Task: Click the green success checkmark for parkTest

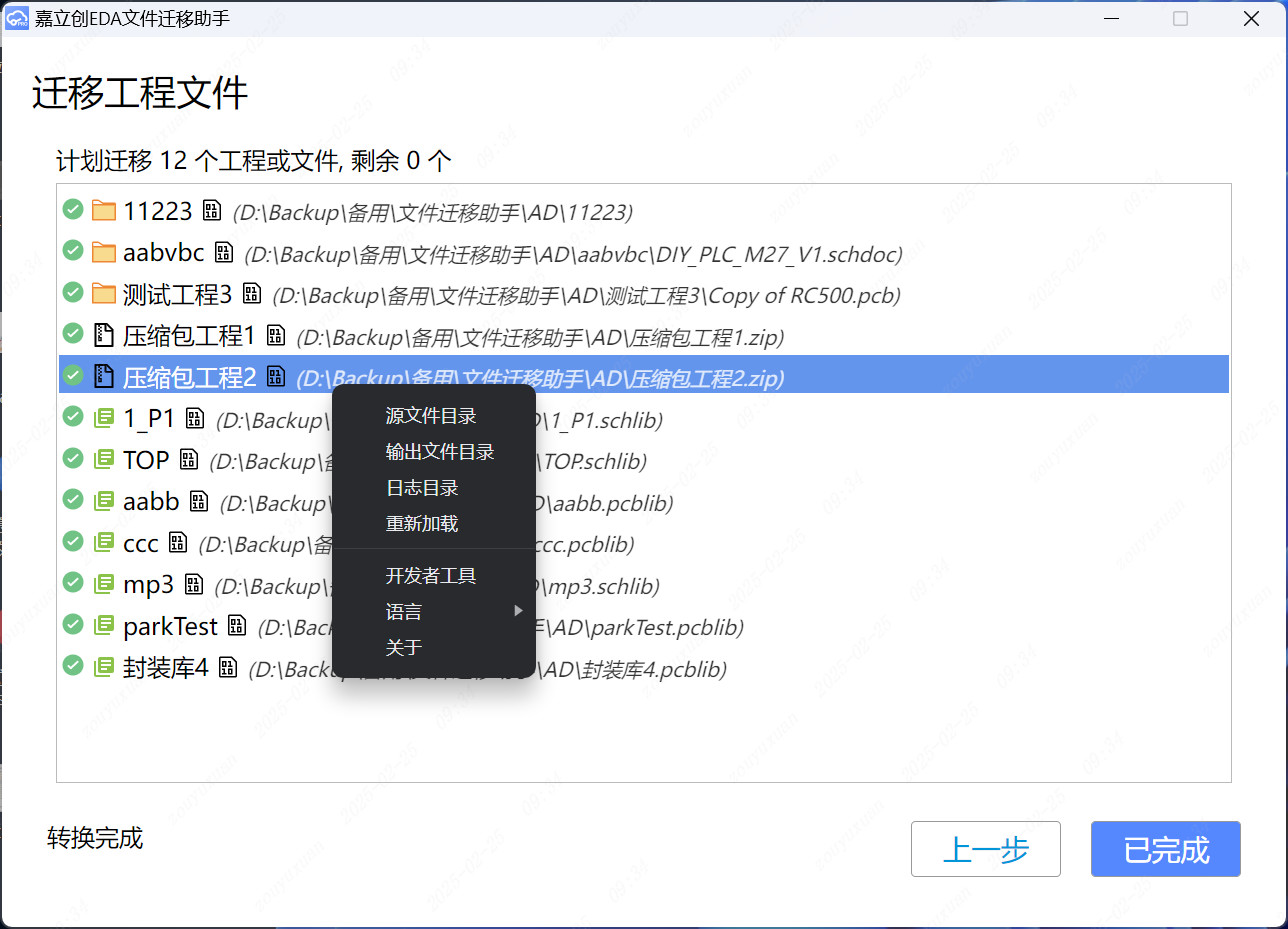Action: (73, 624)
